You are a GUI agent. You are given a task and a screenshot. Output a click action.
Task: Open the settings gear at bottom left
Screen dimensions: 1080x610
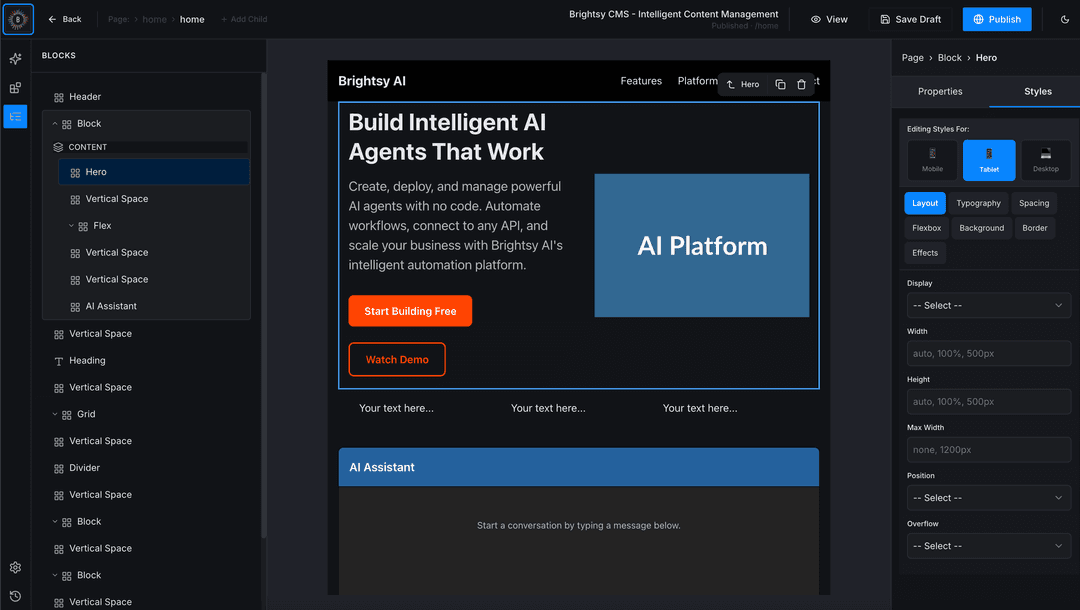(15, 567)
